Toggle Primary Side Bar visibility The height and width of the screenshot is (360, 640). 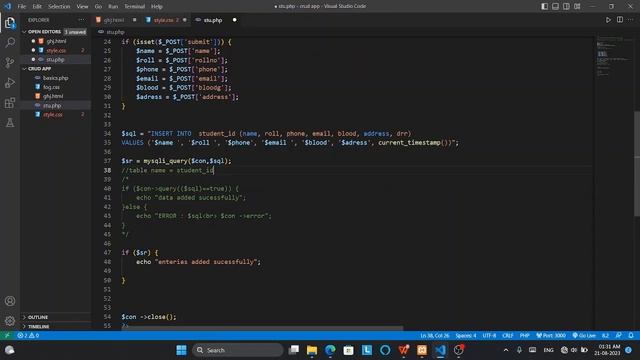click(x=544, y=6)
